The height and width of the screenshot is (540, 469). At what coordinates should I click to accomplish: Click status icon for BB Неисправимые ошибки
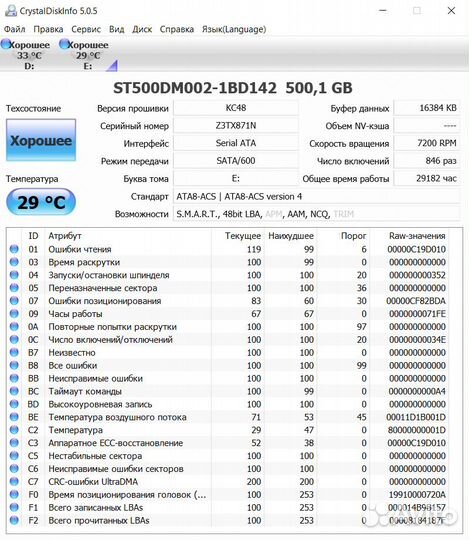click(x=14, y=378)
